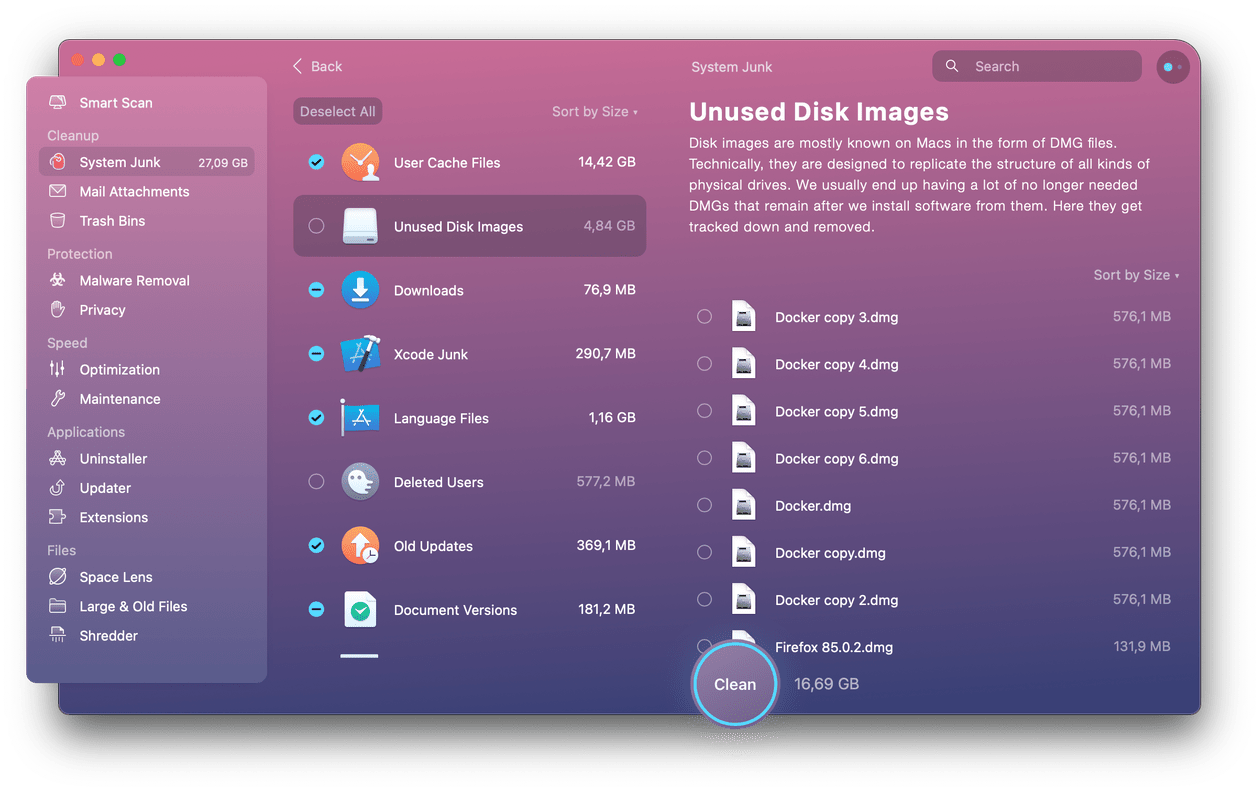Click the Old Updates icon
Screen dimensions: 1260x792
[x=361, y=546]
